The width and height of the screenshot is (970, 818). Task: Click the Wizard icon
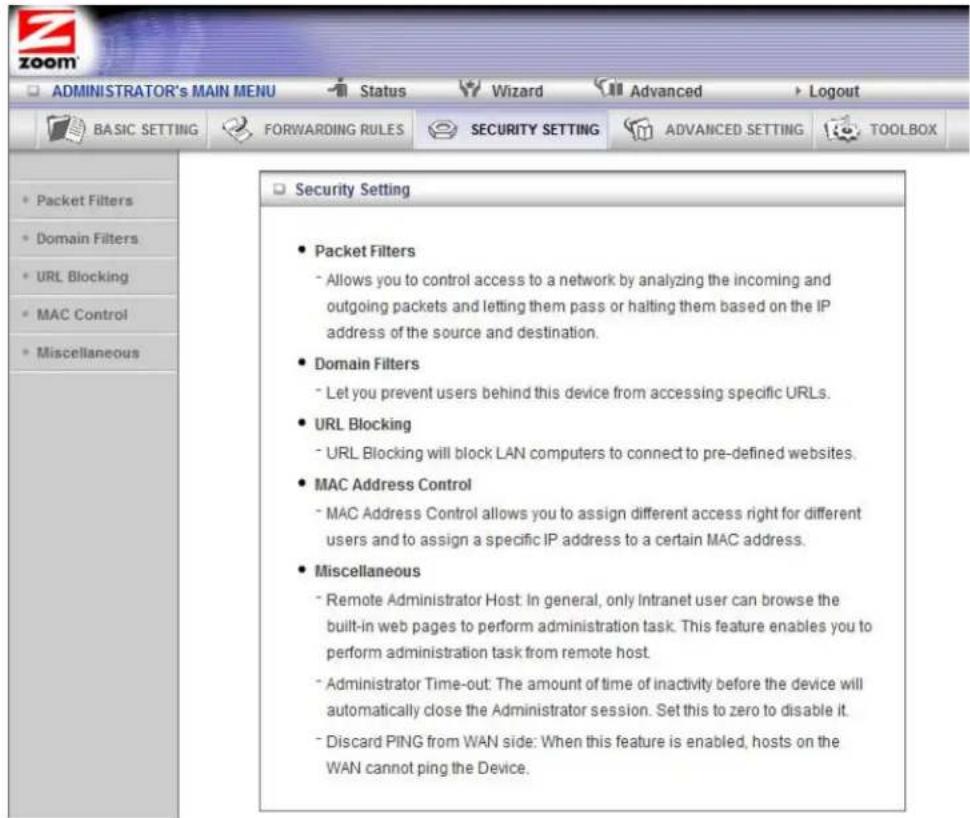tap(470, 89)
